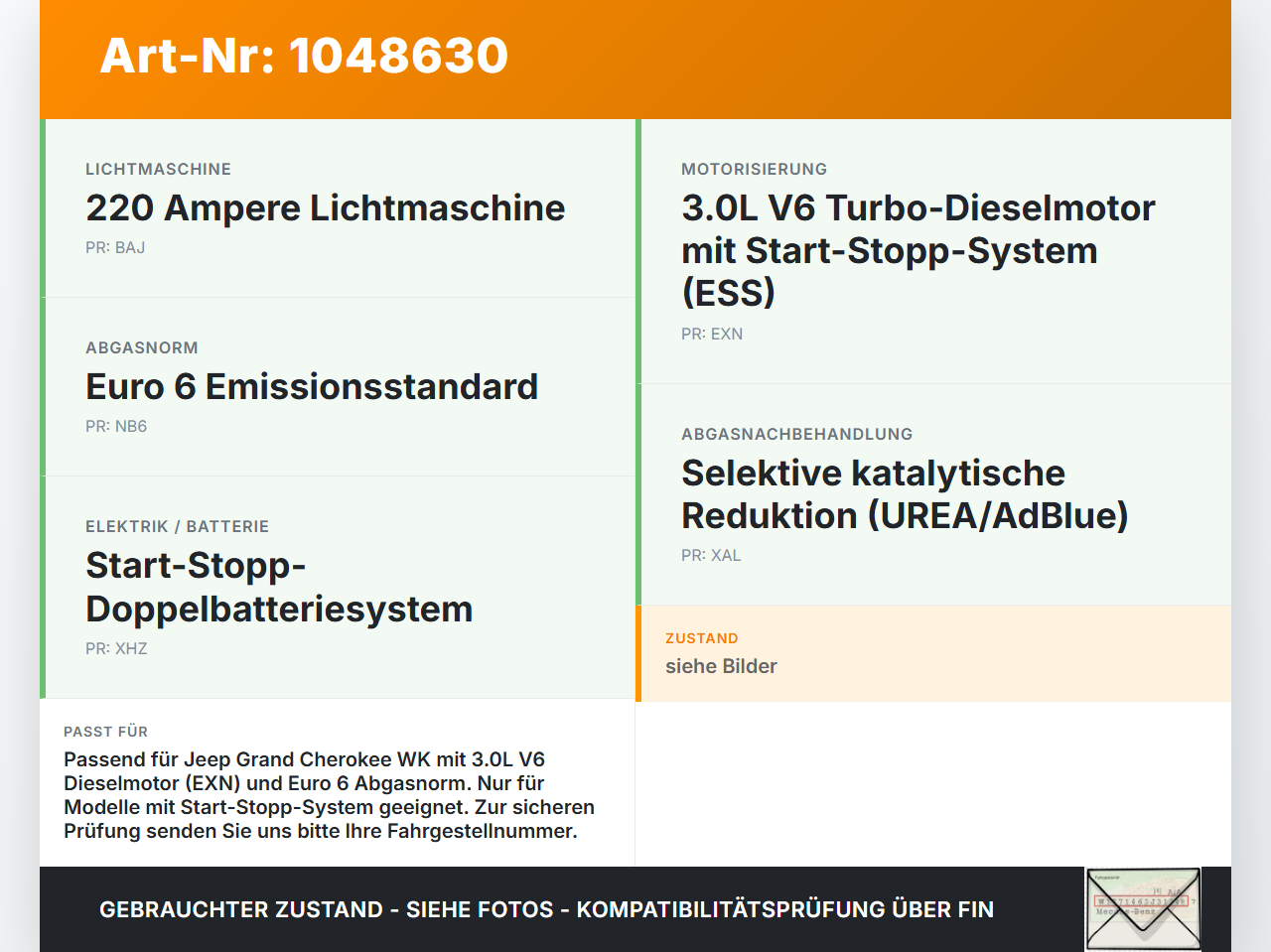Image resolution: width=1271 pixels, height=952 pixels.
Task: Click the Selektive katalytische Reduktion title
Action: tap(905, 494)
